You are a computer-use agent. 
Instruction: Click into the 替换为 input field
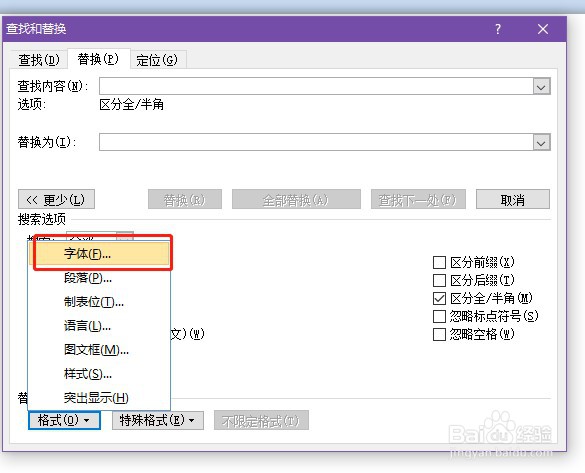pyautogui.click(x=316, y=142)
